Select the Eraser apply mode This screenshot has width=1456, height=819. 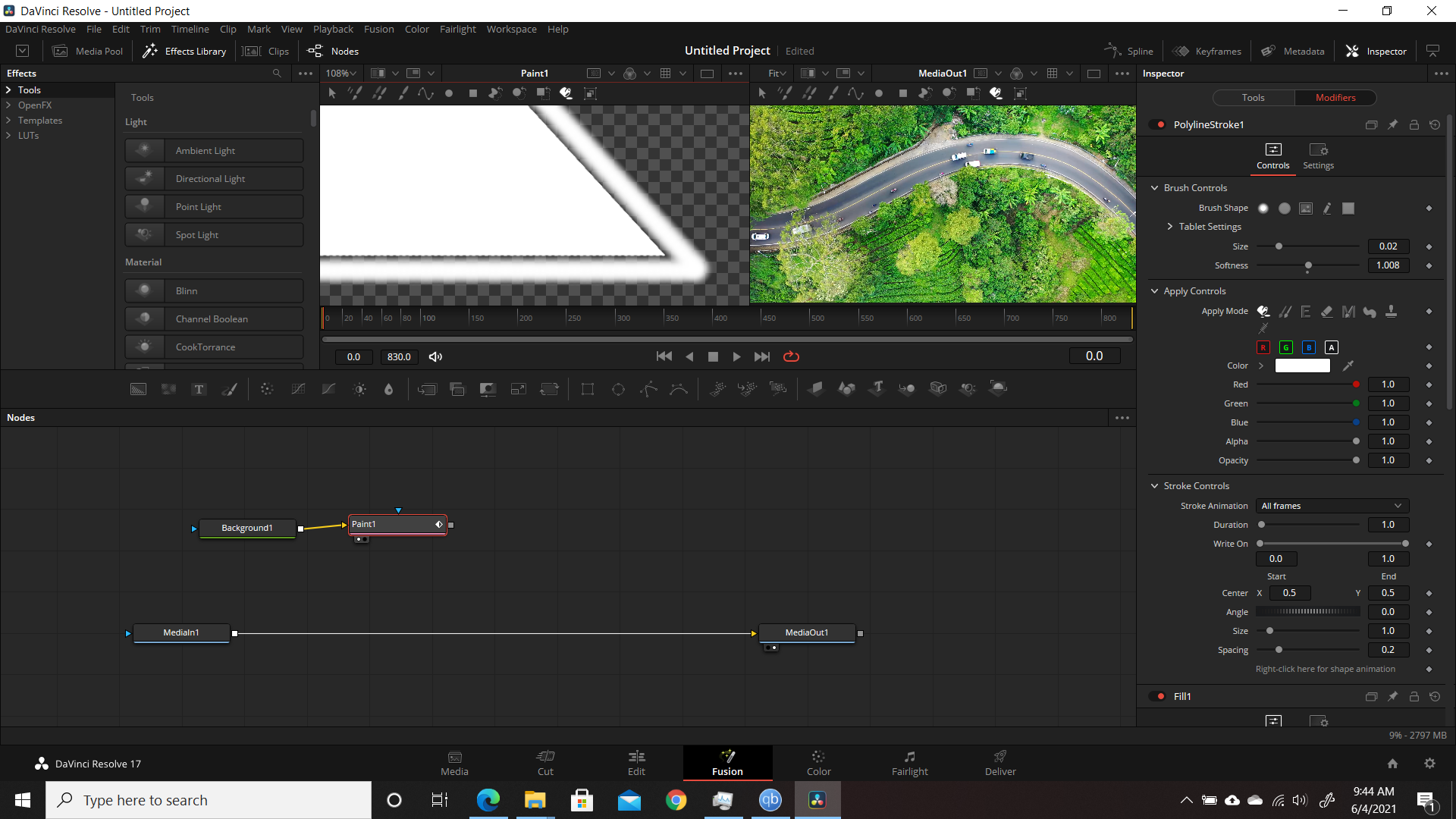[x=1326, y=312]
